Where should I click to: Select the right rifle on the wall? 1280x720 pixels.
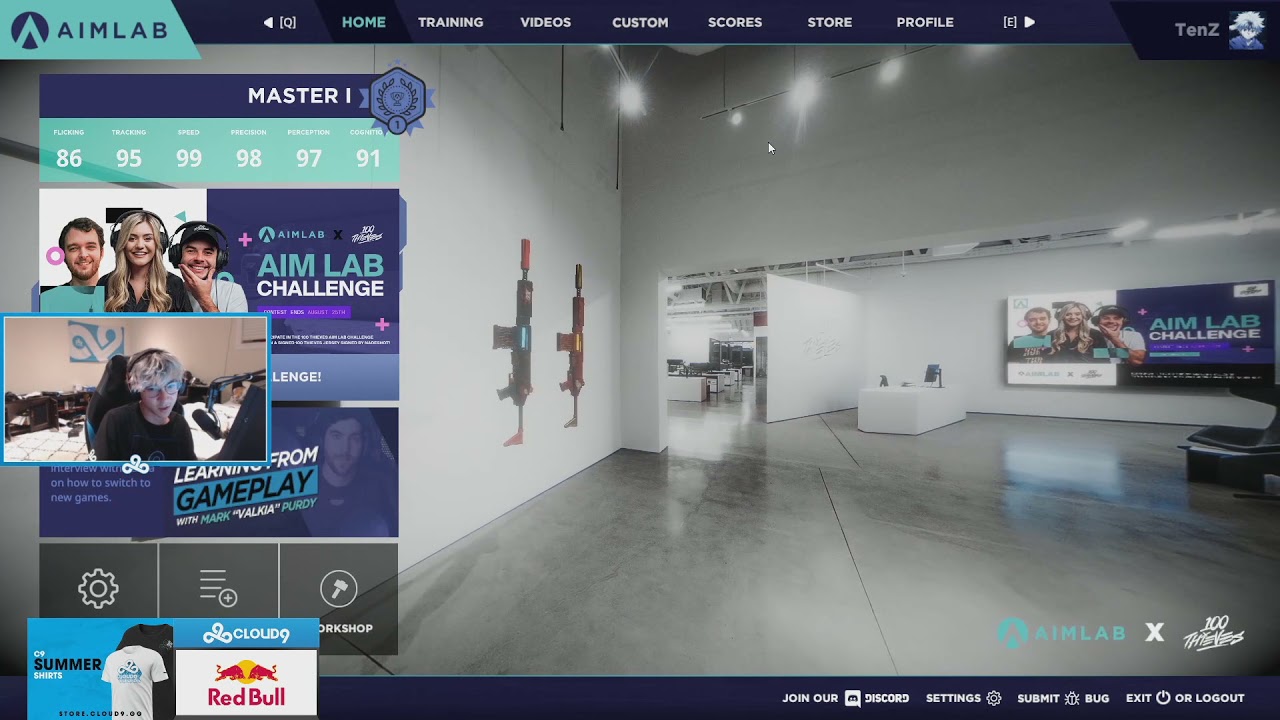pos(573,345)
